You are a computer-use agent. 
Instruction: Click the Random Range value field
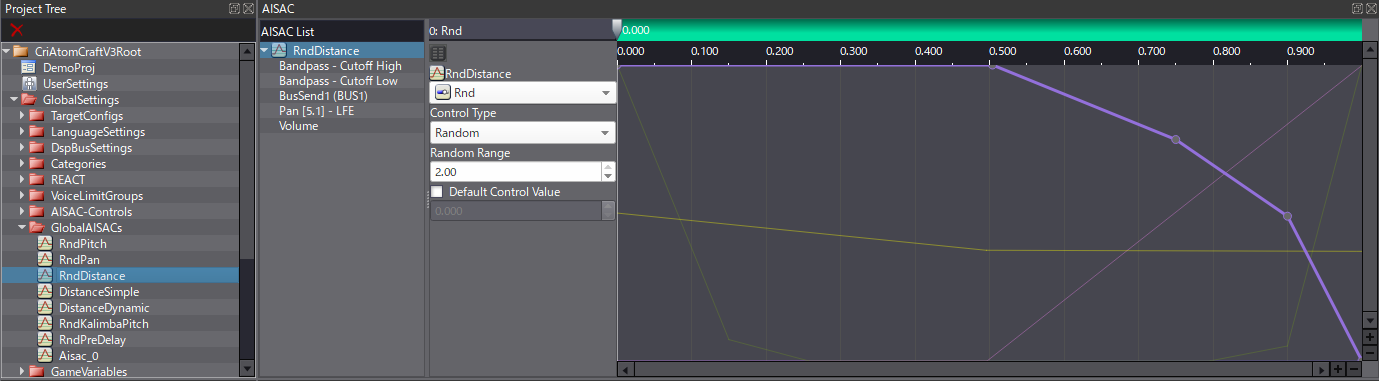[515, 172]
